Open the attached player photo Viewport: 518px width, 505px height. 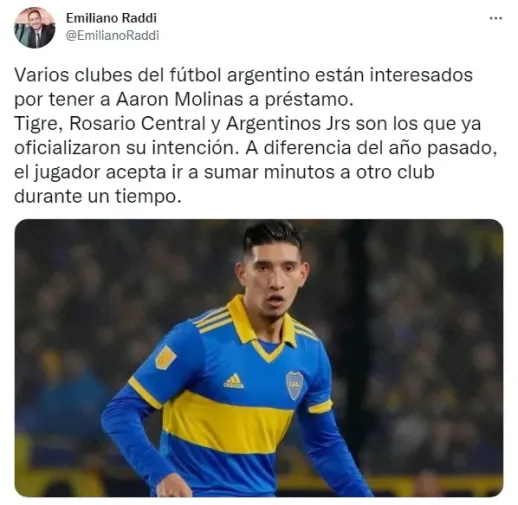(x=259, y=358)
